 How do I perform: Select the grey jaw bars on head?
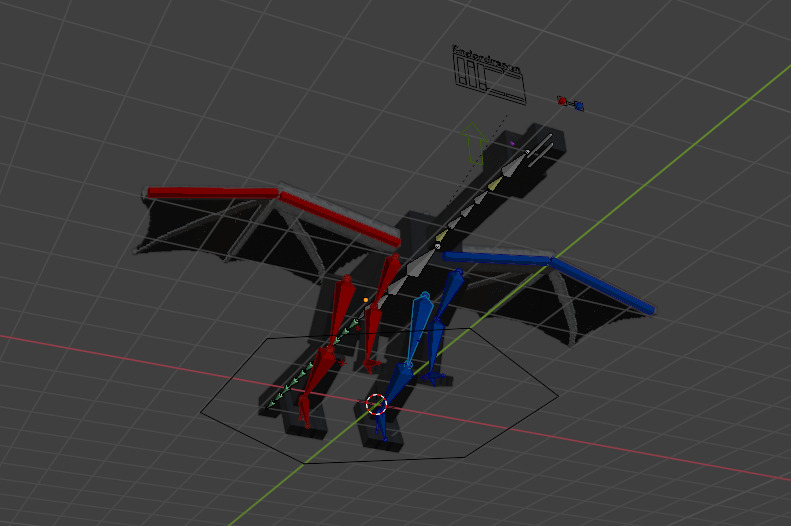[x=541, y=149]
